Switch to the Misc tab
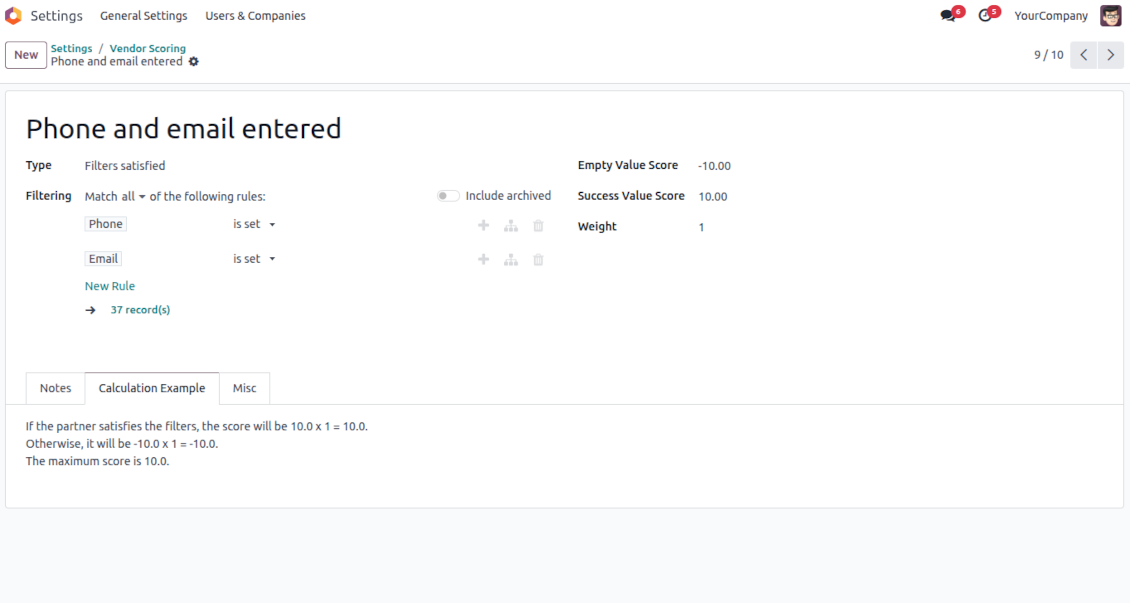The width and height of the screenshot is (1130, 603). [244, 388]
